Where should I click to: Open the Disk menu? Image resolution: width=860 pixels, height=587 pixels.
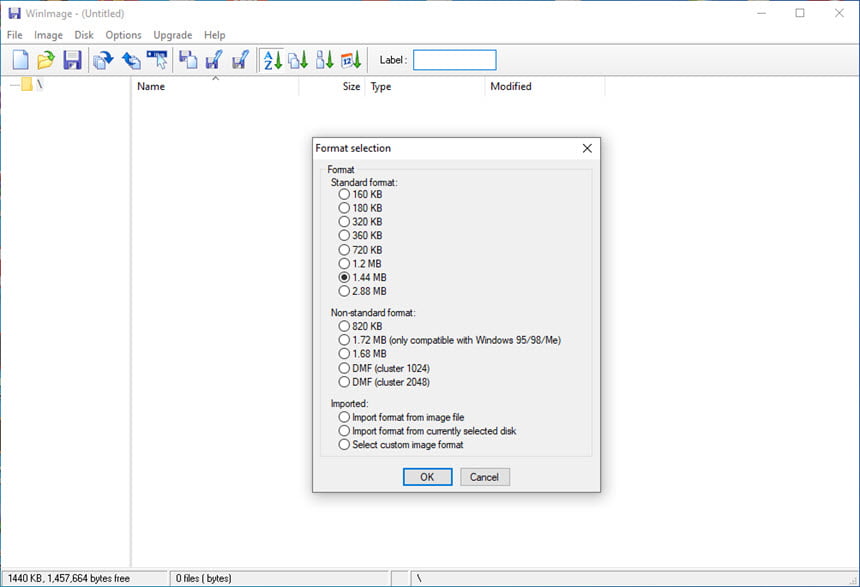tap(84, 35)
